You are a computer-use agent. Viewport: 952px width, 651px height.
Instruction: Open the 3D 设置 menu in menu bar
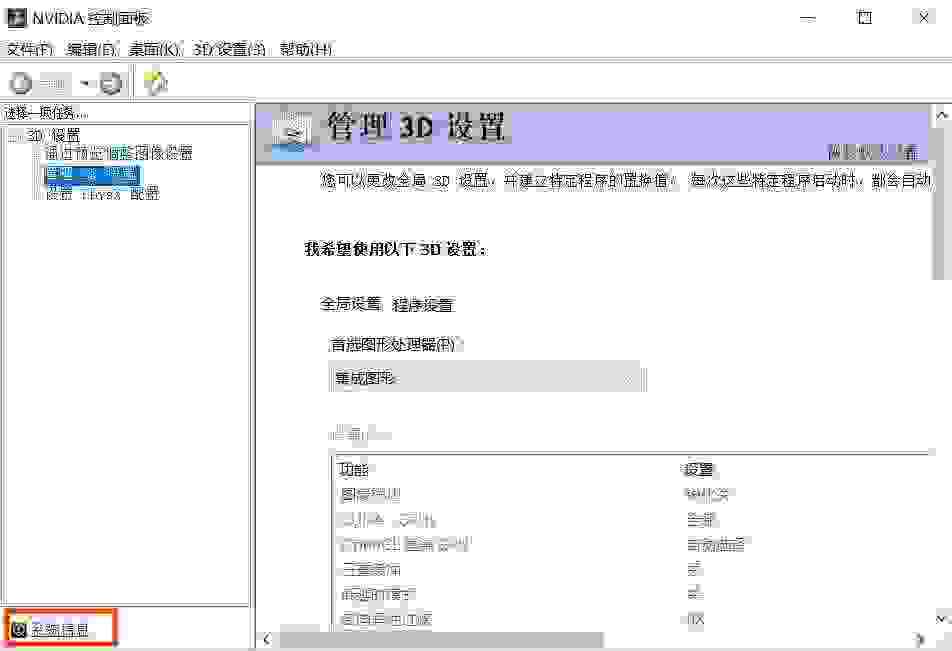(x=230, y=49)
